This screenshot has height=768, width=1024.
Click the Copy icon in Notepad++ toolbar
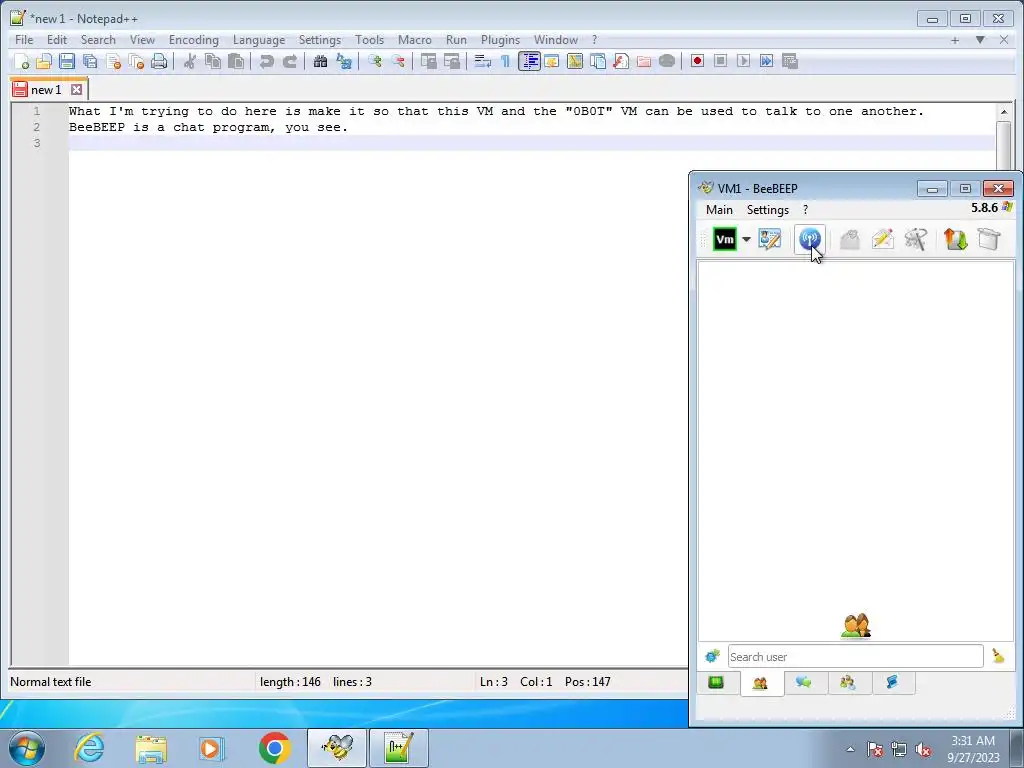pyautogui.click(x=213, y=61)
